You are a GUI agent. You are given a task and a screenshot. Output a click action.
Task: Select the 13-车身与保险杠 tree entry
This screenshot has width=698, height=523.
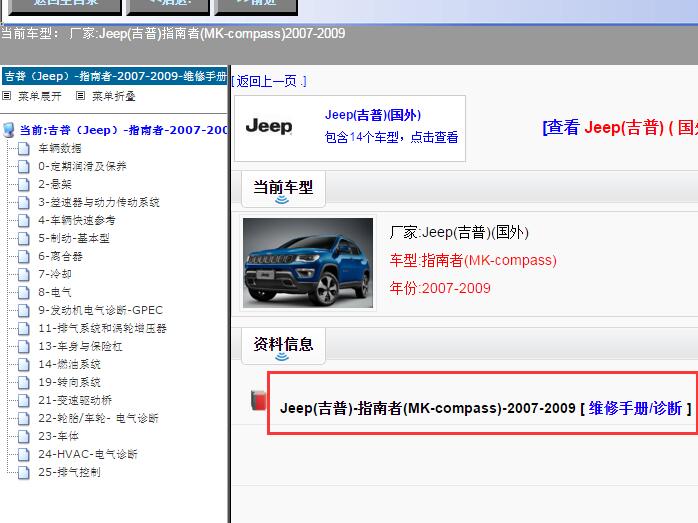pos(80,346)
